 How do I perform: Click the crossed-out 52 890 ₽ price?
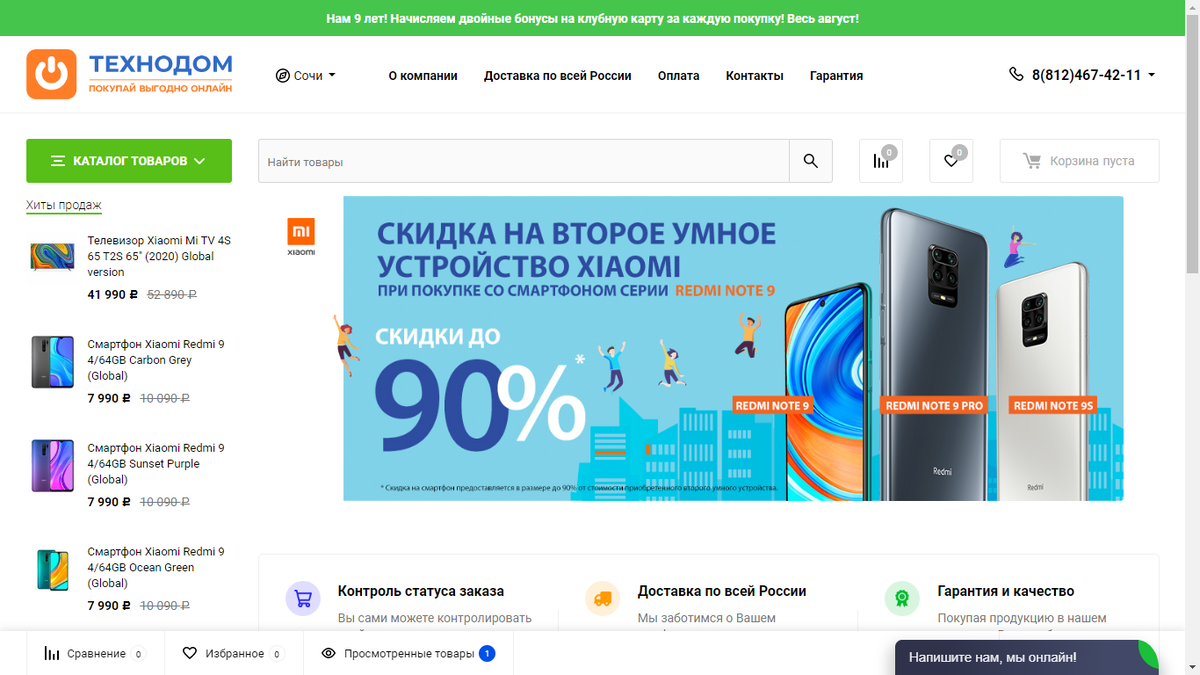tap(172, 295)
